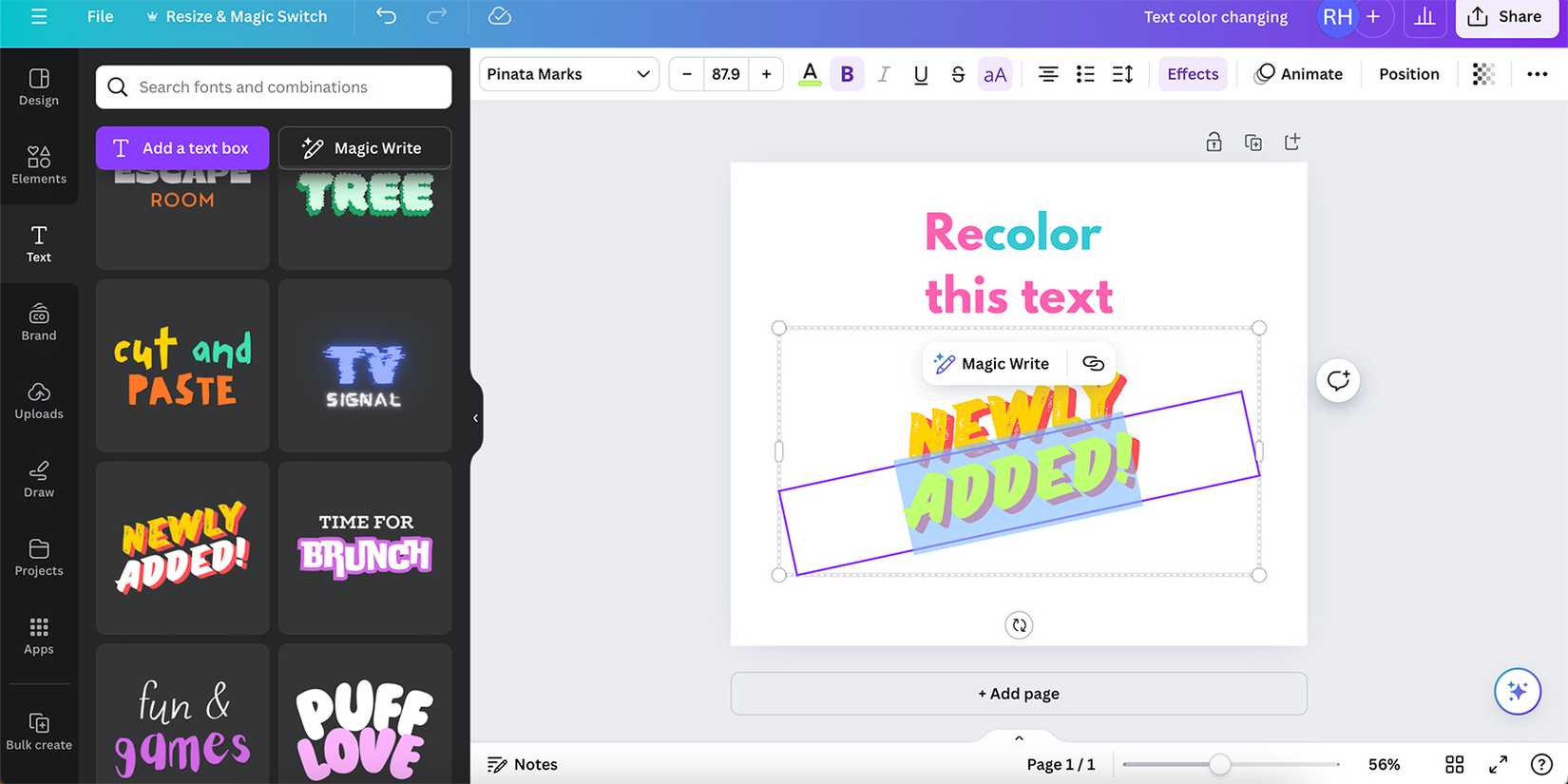1568x784 pixels.
Task: Open the File menu
Action: coord(100,17)
